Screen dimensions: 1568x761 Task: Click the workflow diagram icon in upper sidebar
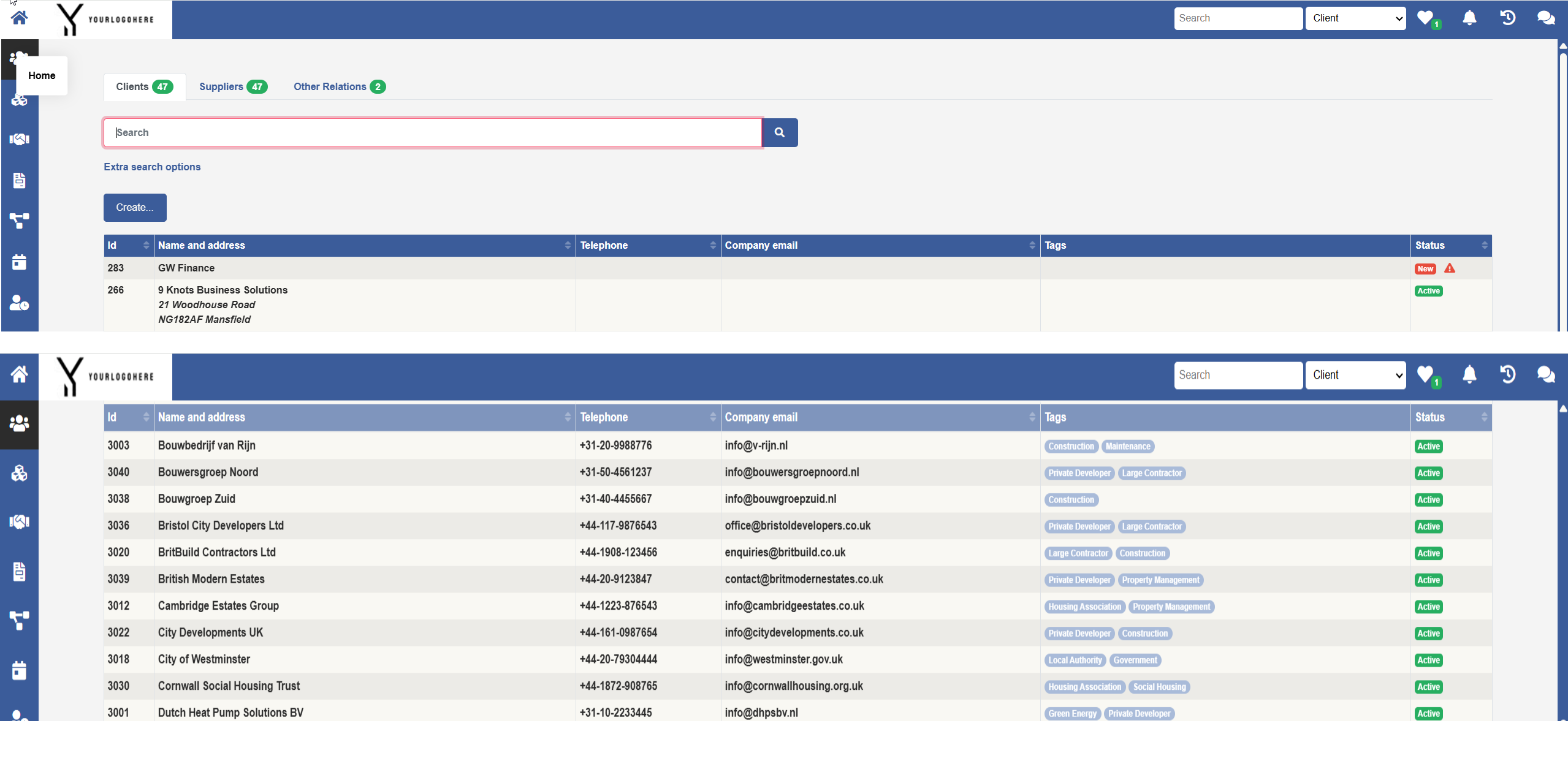coord(19,221)
